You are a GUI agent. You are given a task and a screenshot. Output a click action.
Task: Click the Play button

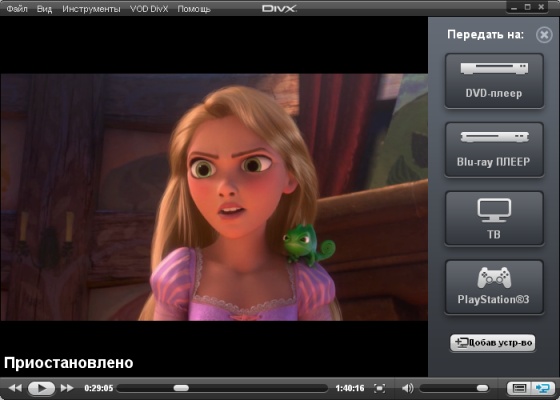click(x=41, y=388)
